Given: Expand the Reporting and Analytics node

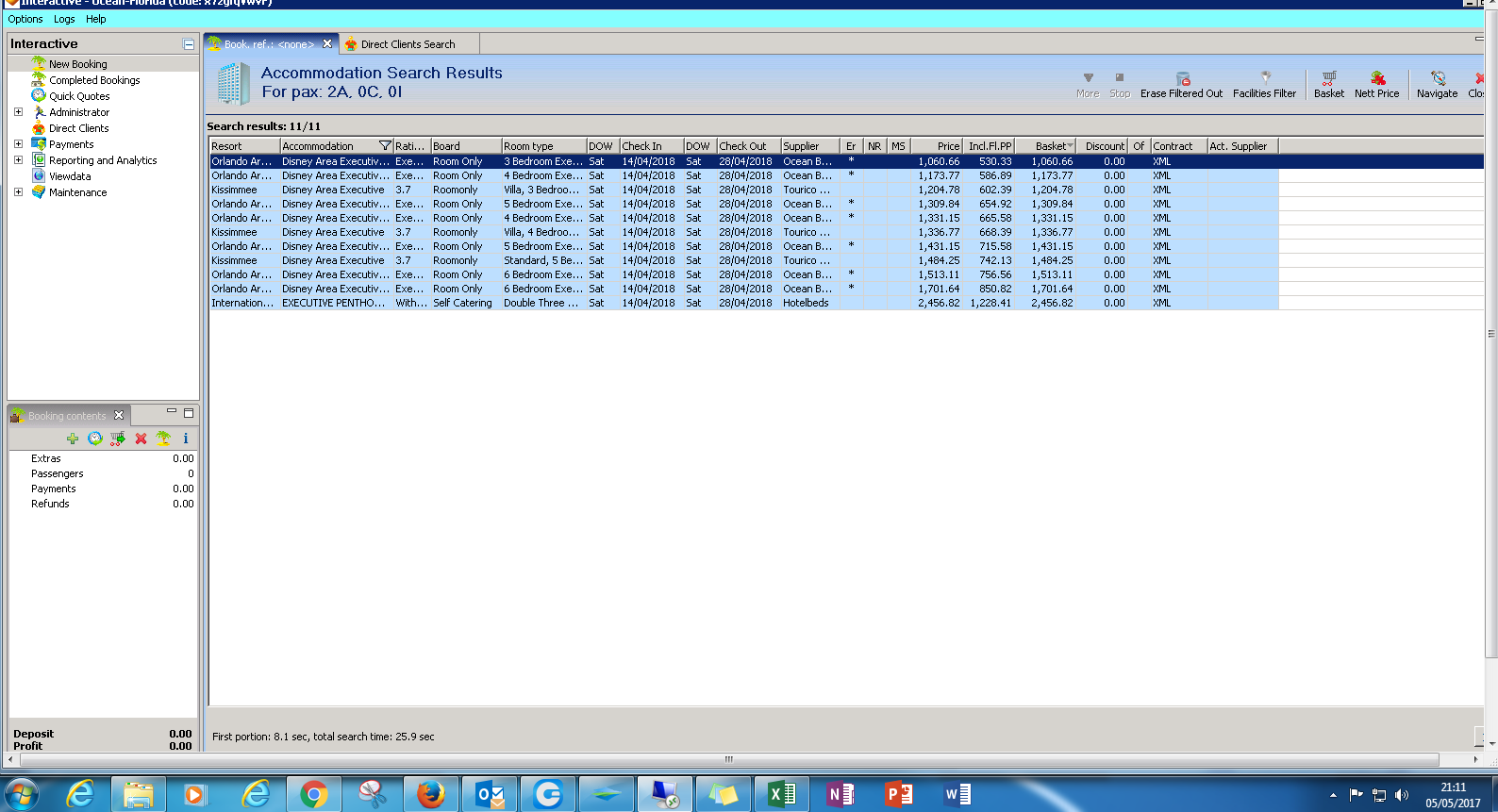Looking at the screenshot, I should (x=18, y=160).
